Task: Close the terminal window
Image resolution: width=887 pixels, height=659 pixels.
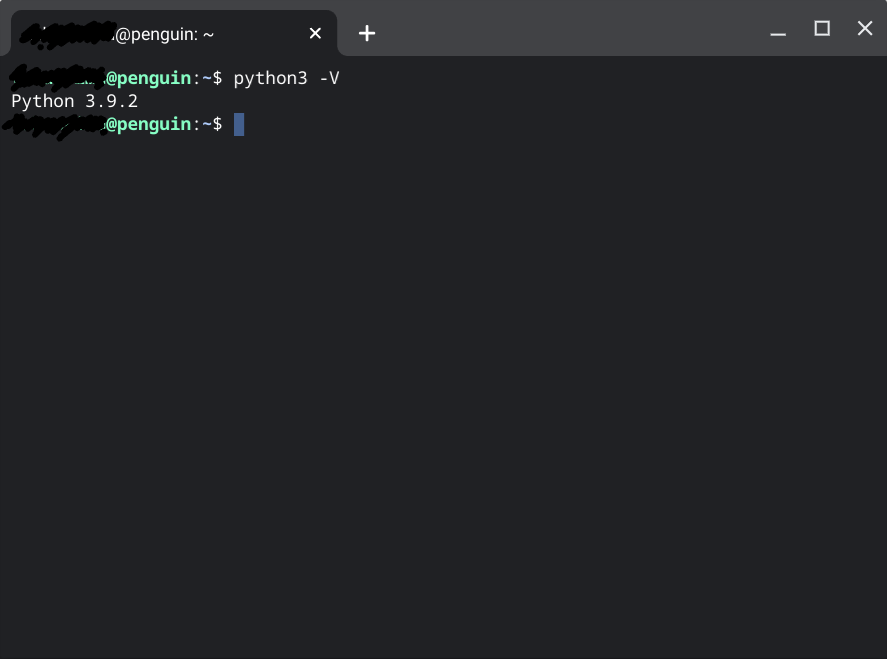Action: [x=865, y=29]
